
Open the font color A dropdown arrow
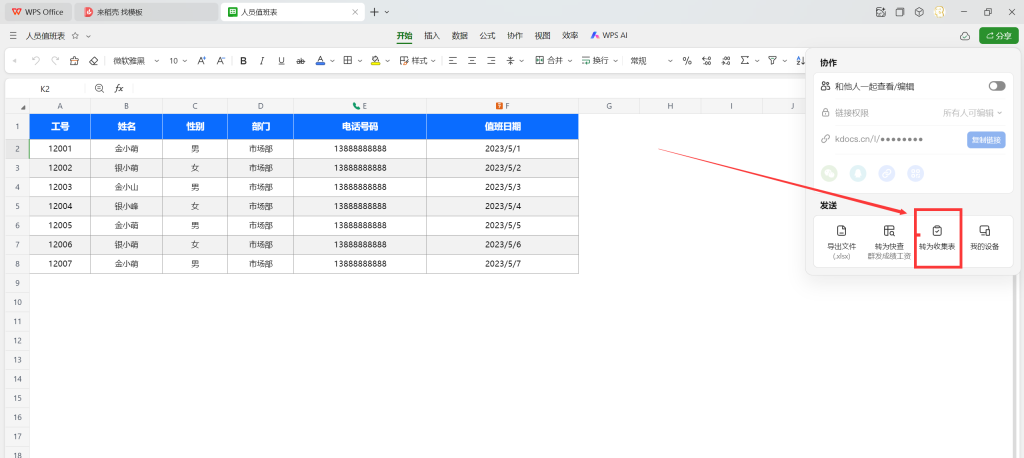(332, 61)
